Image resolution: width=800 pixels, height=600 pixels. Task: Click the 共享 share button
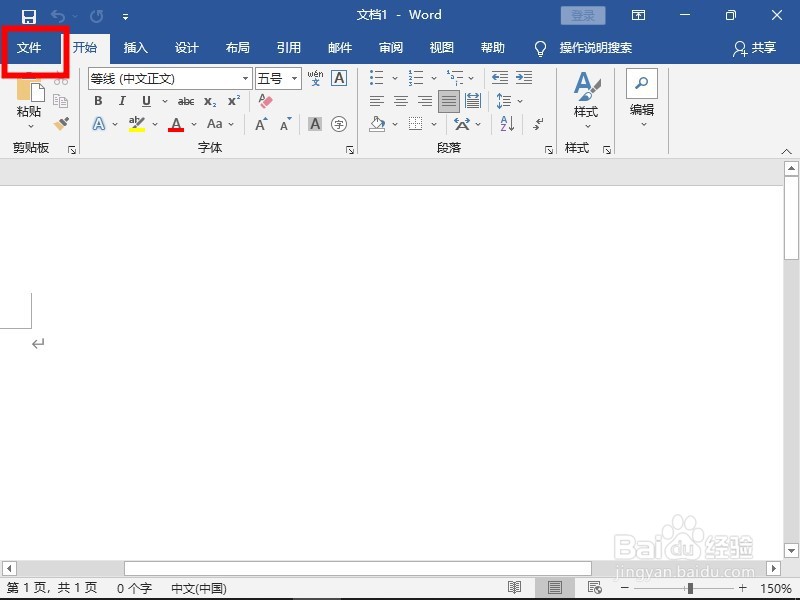pyautogui.click(x=755, y=48)
